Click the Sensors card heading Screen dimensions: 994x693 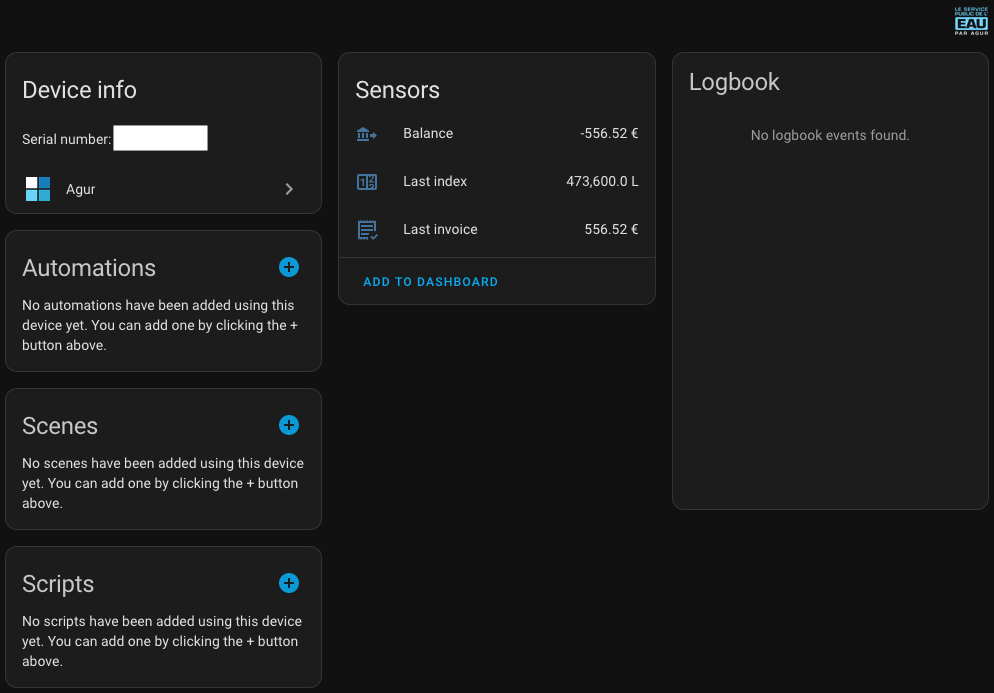(397, 90)
